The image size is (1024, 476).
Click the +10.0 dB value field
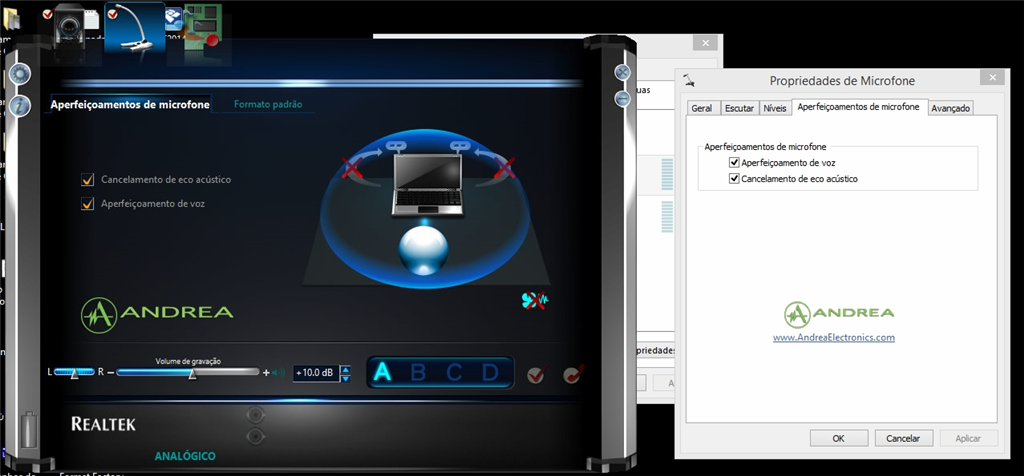(316, 373)
